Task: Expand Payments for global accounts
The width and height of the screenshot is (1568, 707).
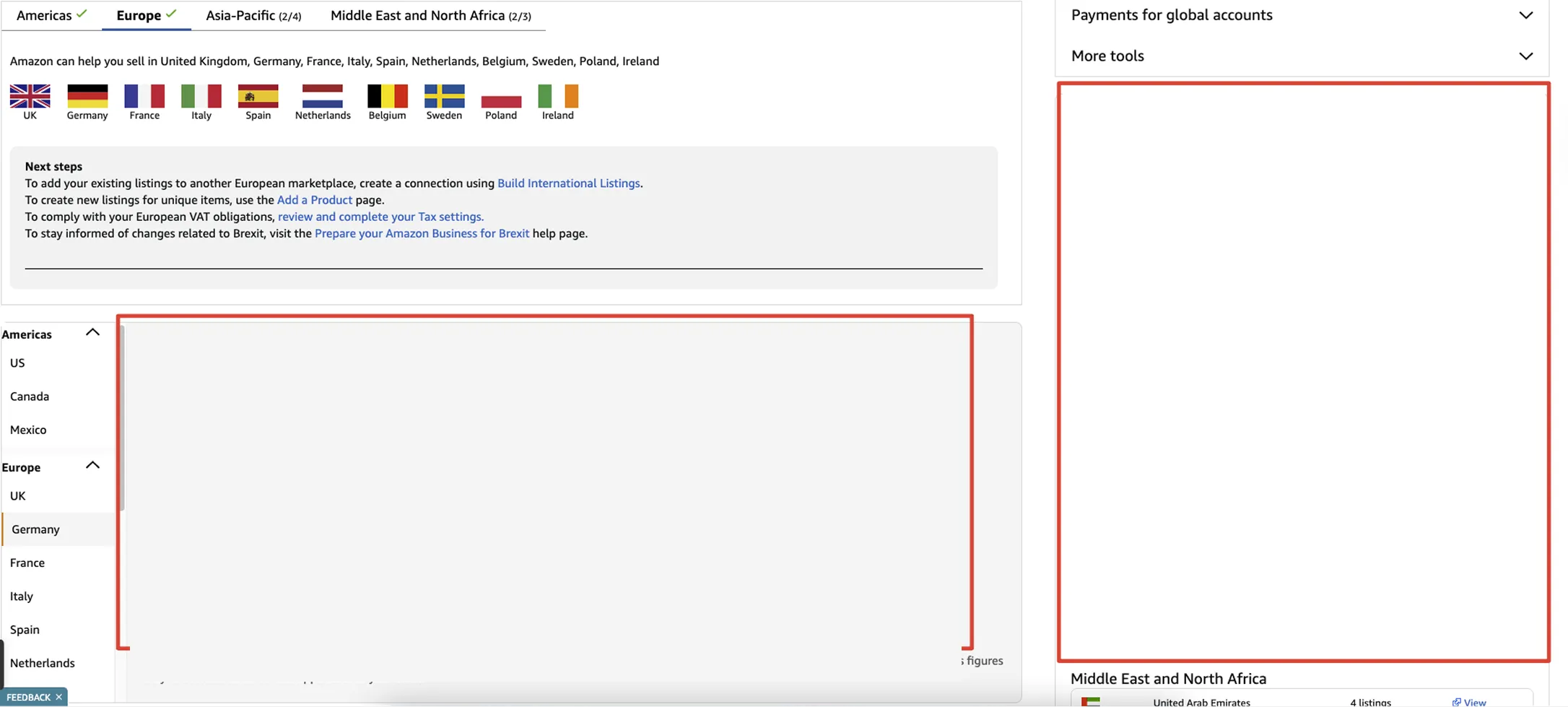Action: 1526,14
